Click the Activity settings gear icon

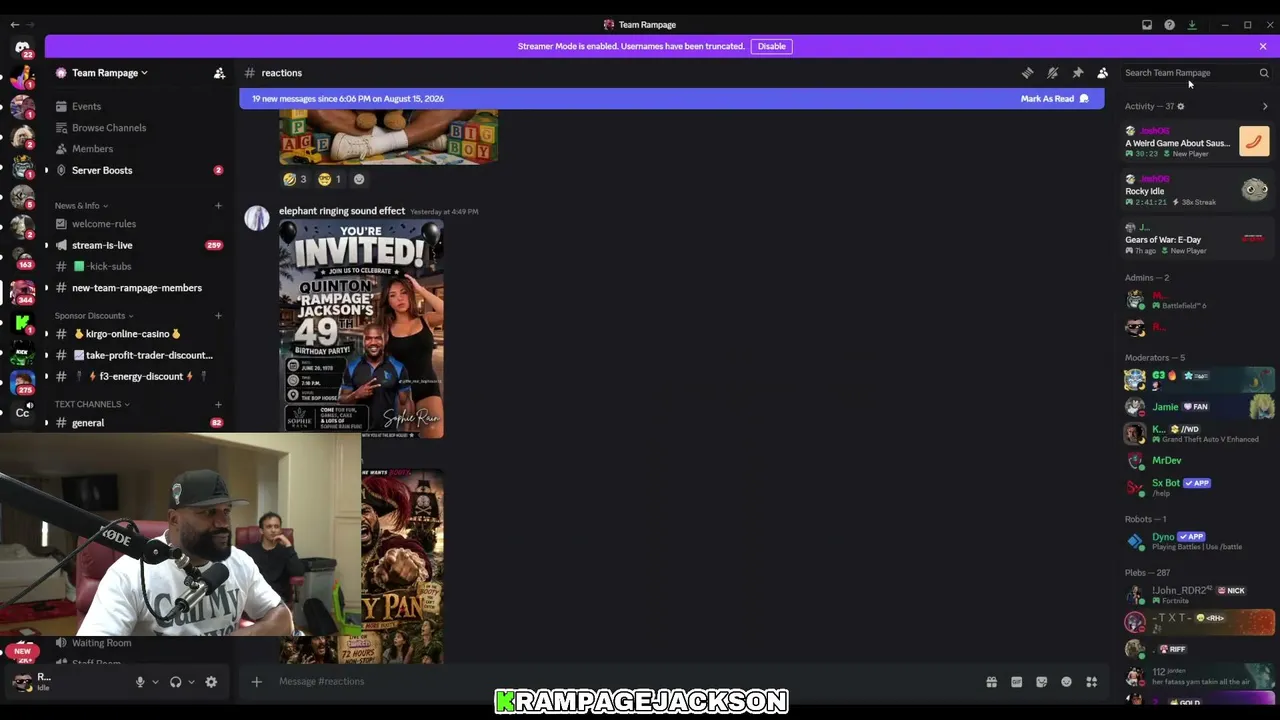click(1180, 106)
